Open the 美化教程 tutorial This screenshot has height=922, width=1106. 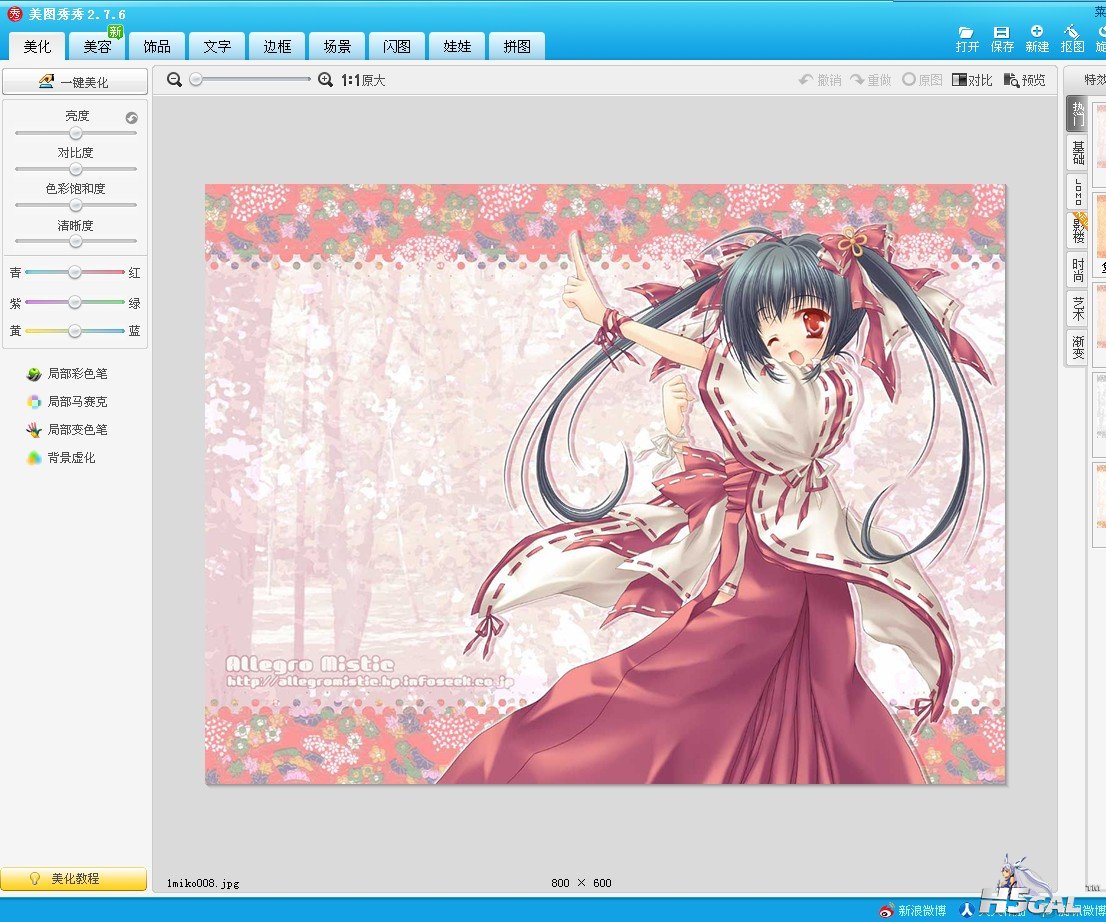[x=73, y=879]
